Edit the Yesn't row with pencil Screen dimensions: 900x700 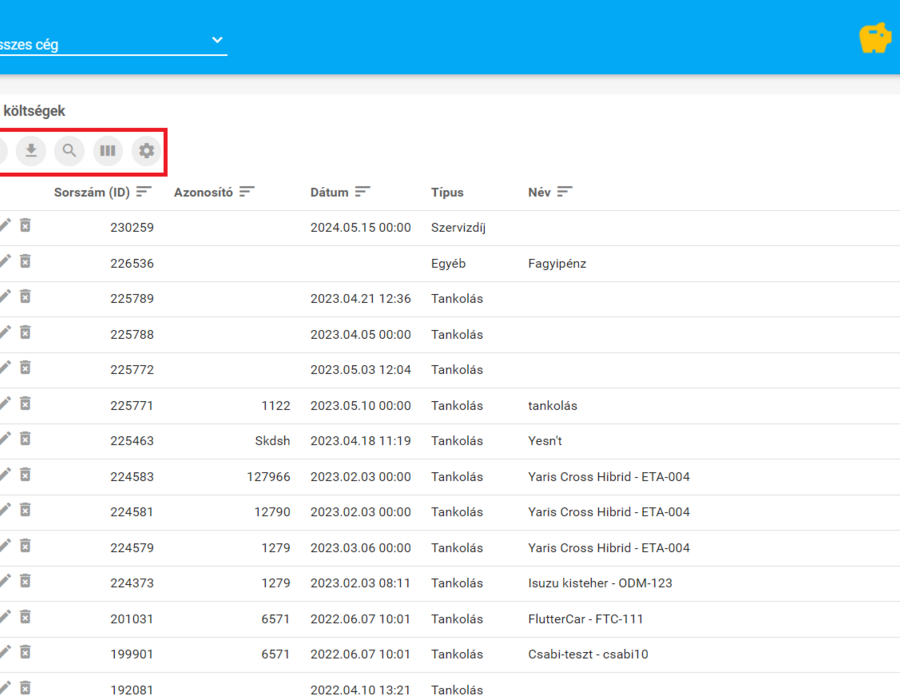[x=5, y=439]
